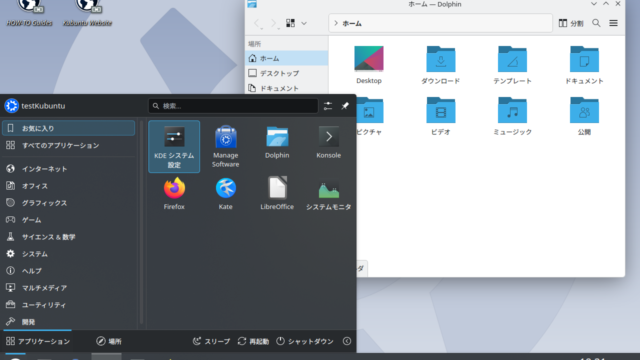Click the testKubuntu user avatar

pyautogui.click(x=11, y=106)
